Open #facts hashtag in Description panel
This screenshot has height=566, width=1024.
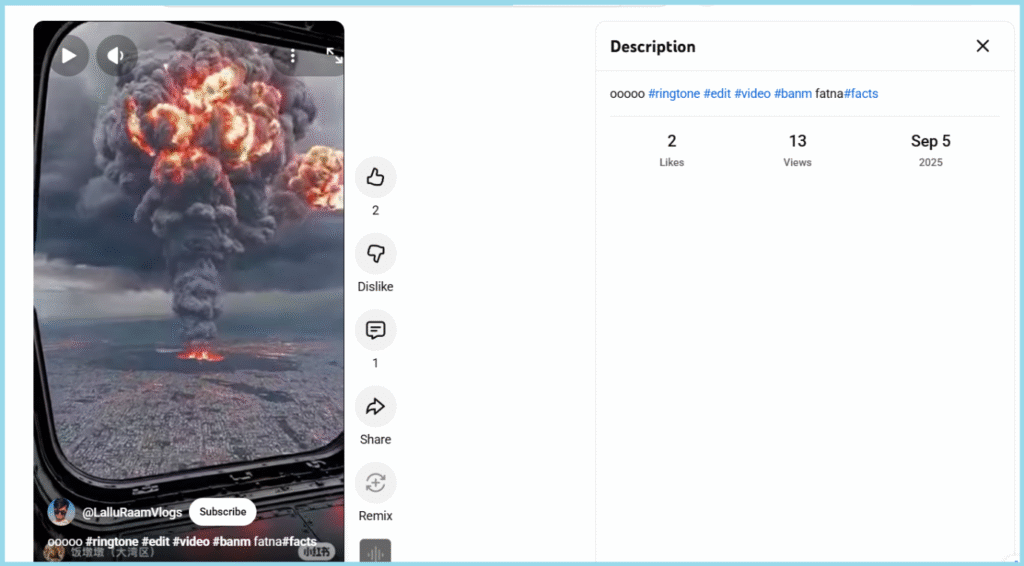861,94
